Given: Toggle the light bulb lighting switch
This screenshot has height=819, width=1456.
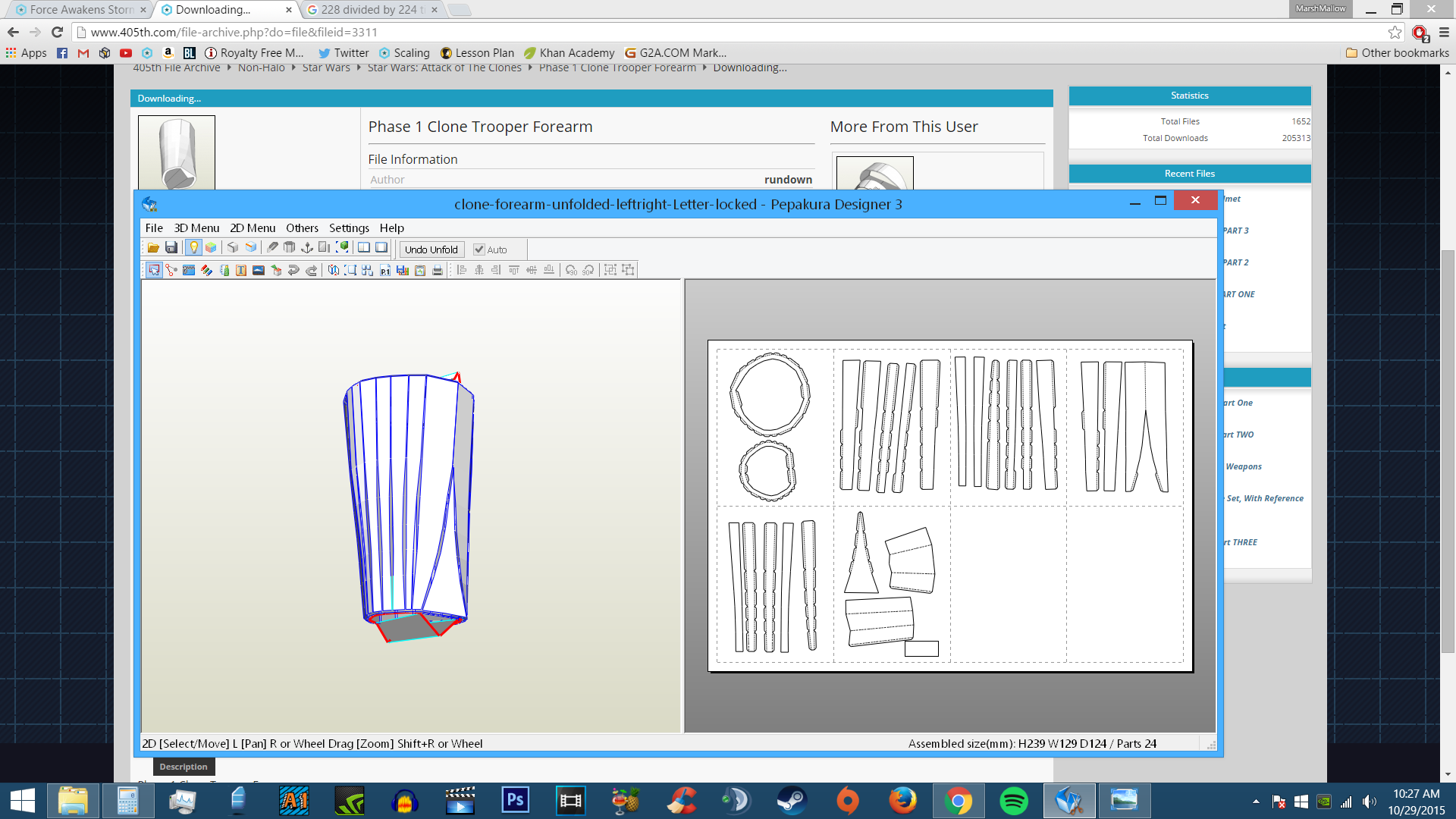Looking at the screenshot, I should [193, 248].
